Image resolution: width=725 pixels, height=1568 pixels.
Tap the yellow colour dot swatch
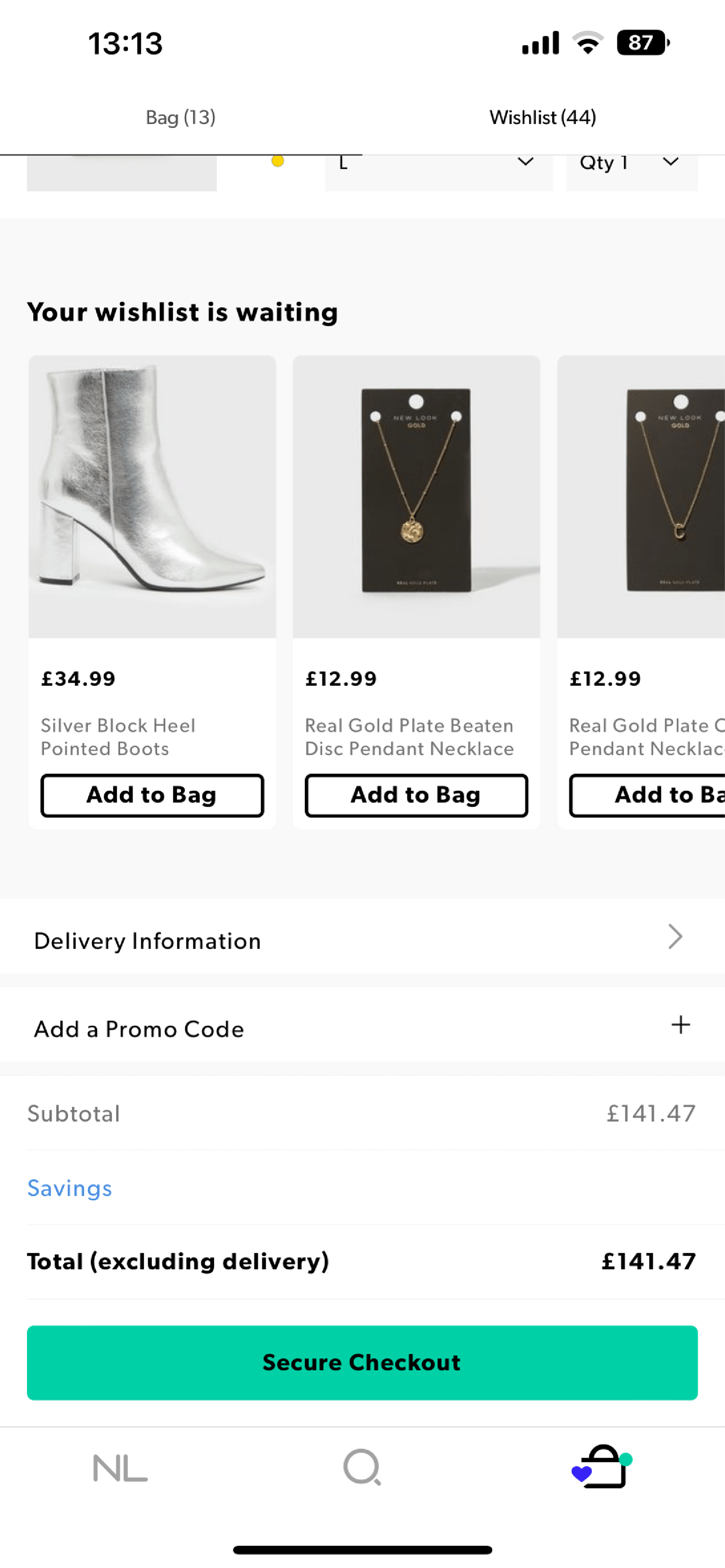coord(278,161)
